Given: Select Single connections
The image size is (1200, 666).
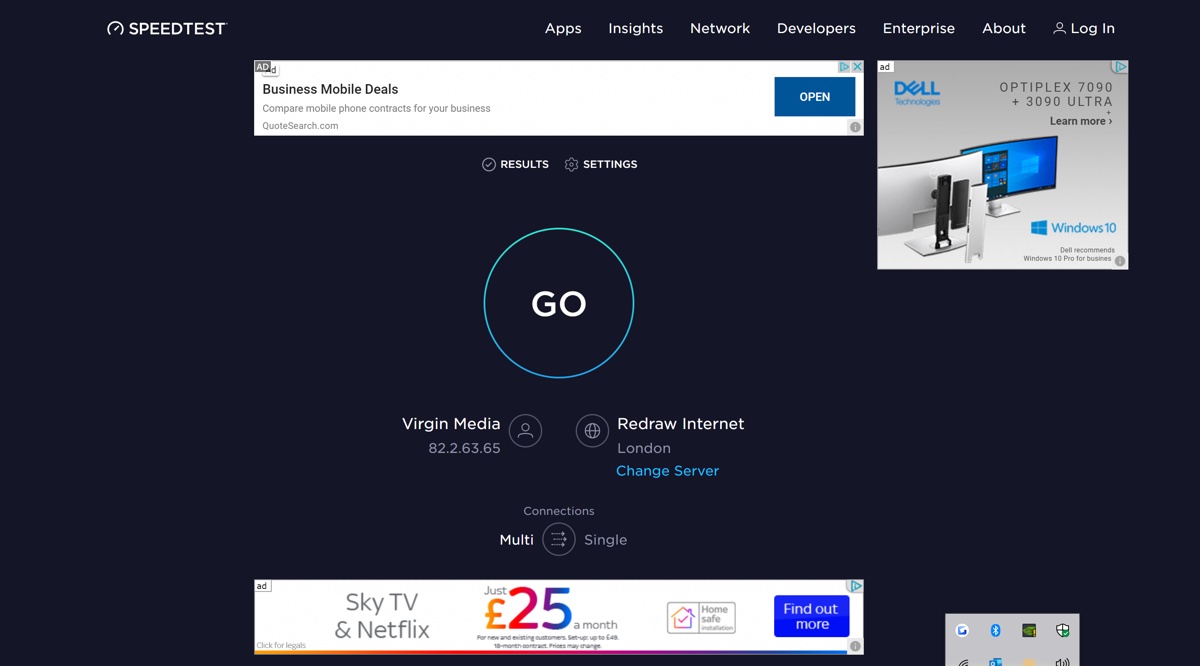Looking at the screenshot, I should click(605, 540).
